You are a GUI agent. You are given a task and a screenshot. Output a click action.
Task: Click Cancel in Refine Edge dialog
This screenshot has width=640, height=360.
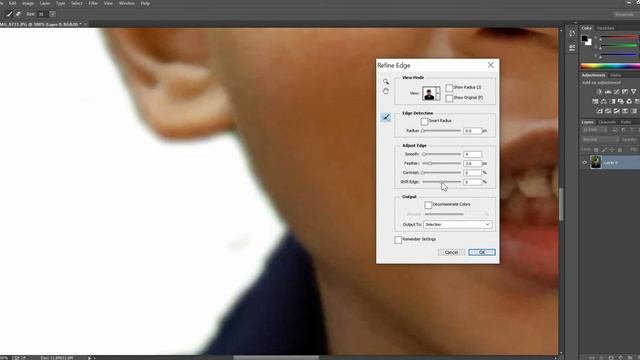tap(451, 252)
